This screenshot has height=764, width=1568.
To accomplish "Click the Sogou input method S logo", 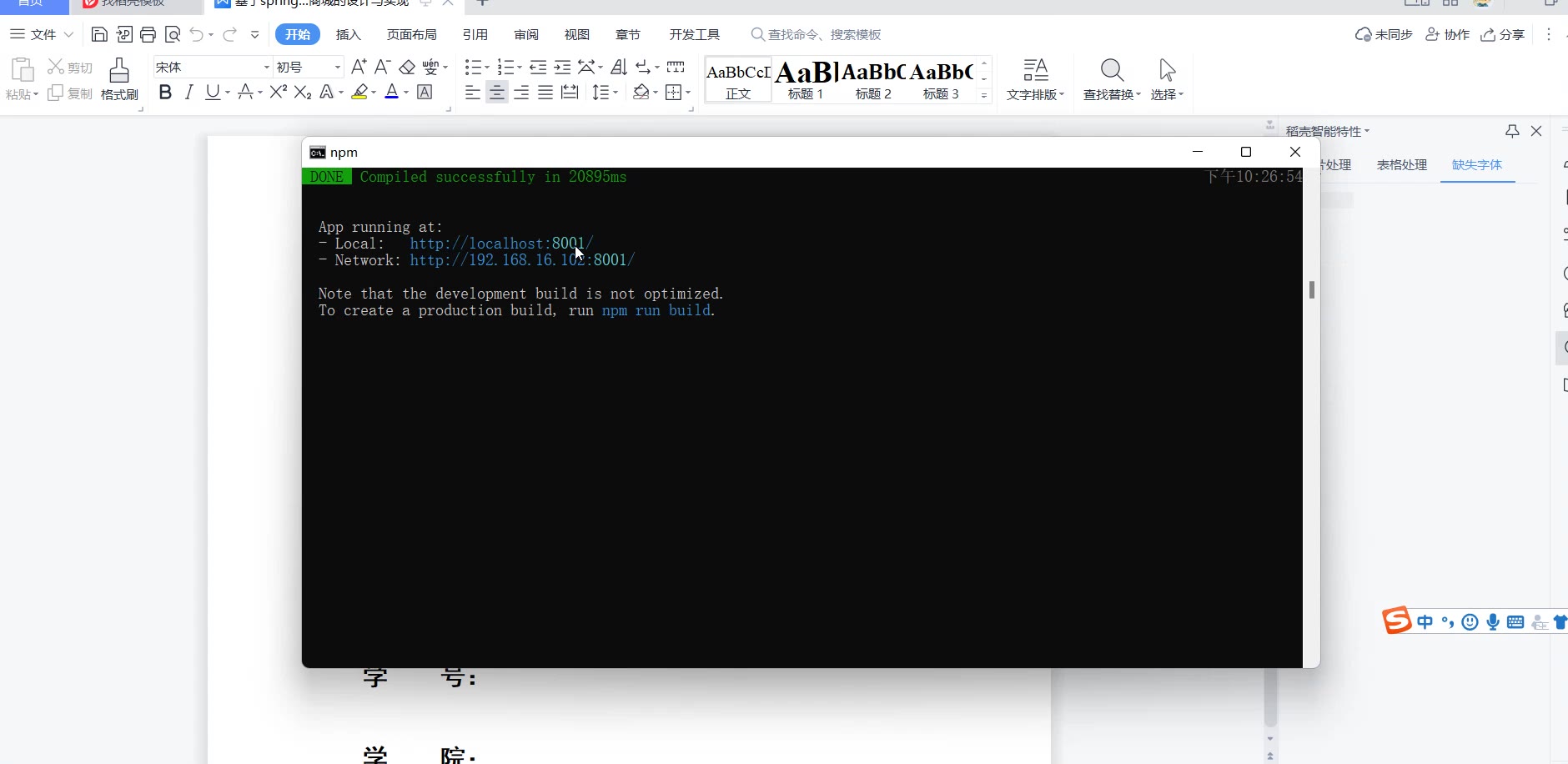I will coord(1397,621).
